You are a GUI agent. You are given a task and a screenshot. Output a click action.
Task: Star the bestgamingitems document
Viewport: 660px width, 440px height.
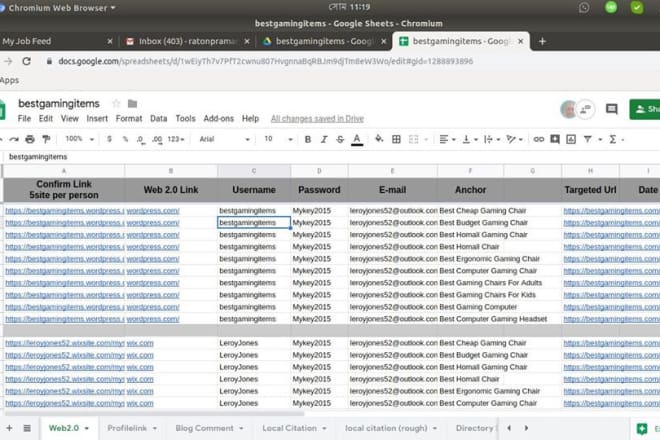point(116,104)
